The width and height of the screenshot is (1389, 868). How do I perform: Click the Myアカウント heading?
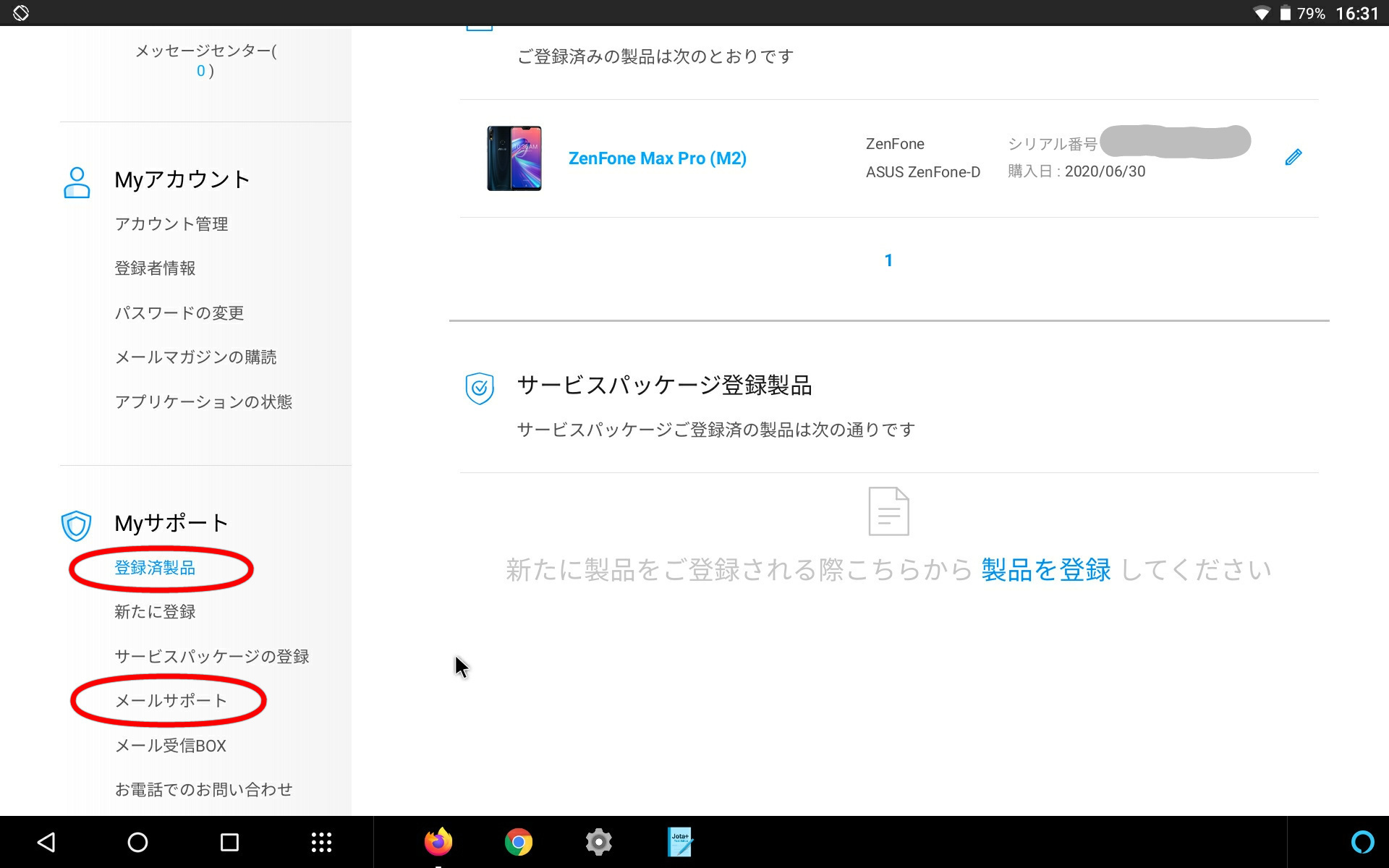182,179
